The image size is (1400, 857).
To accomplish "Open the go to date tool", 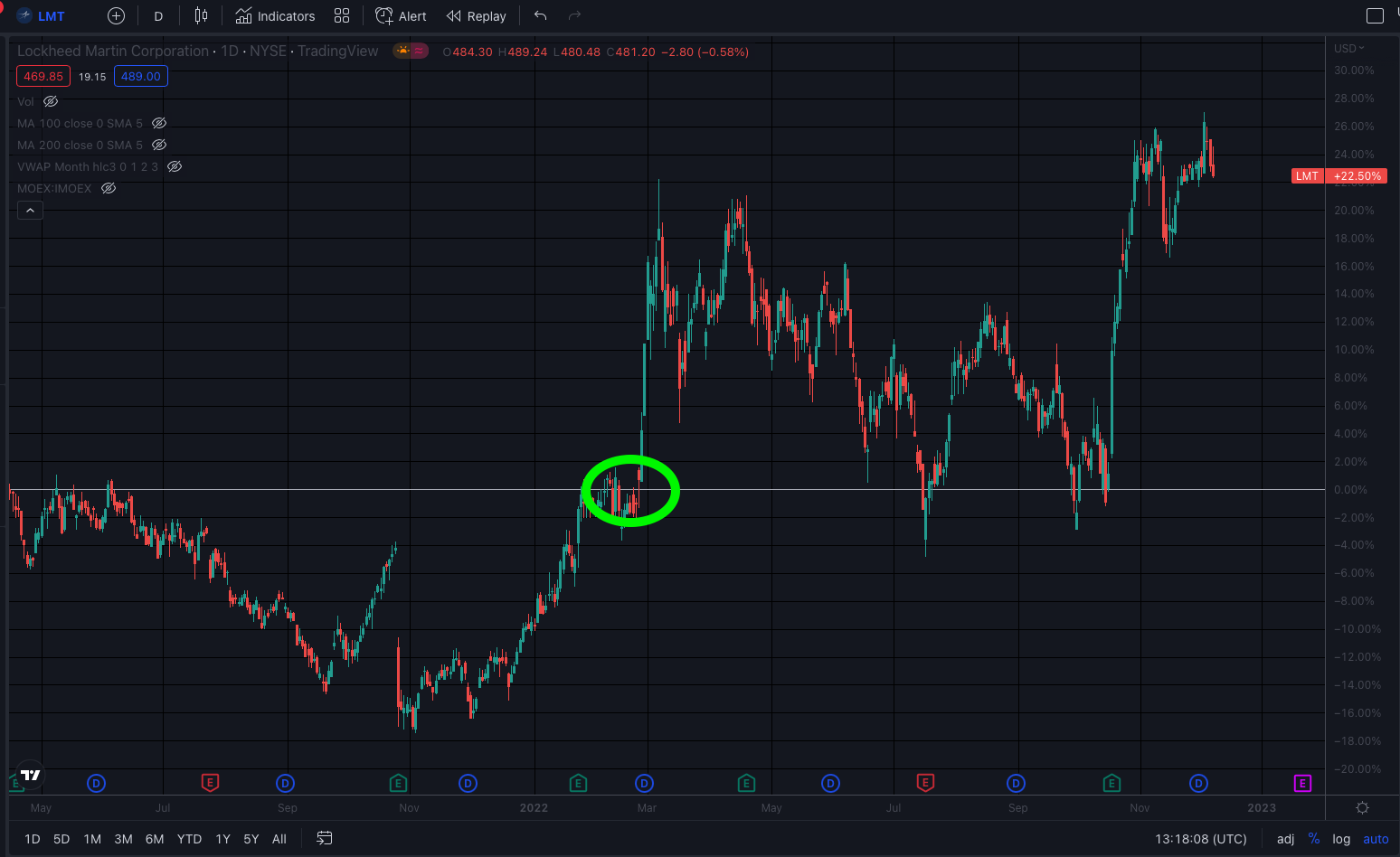I will click(x=325, y=839).
